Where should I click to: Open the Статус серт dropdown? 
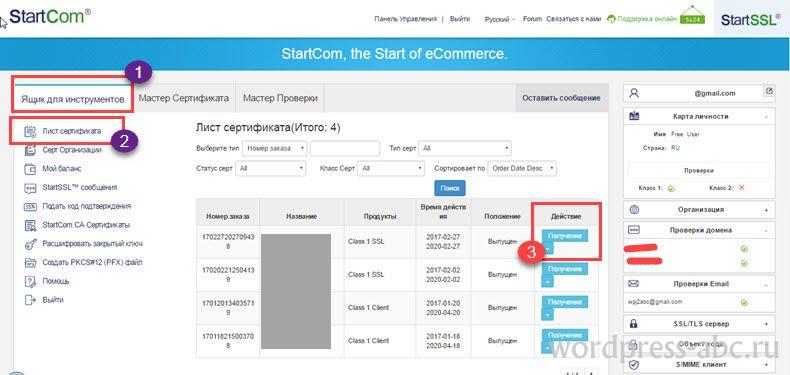click(272, 168)
